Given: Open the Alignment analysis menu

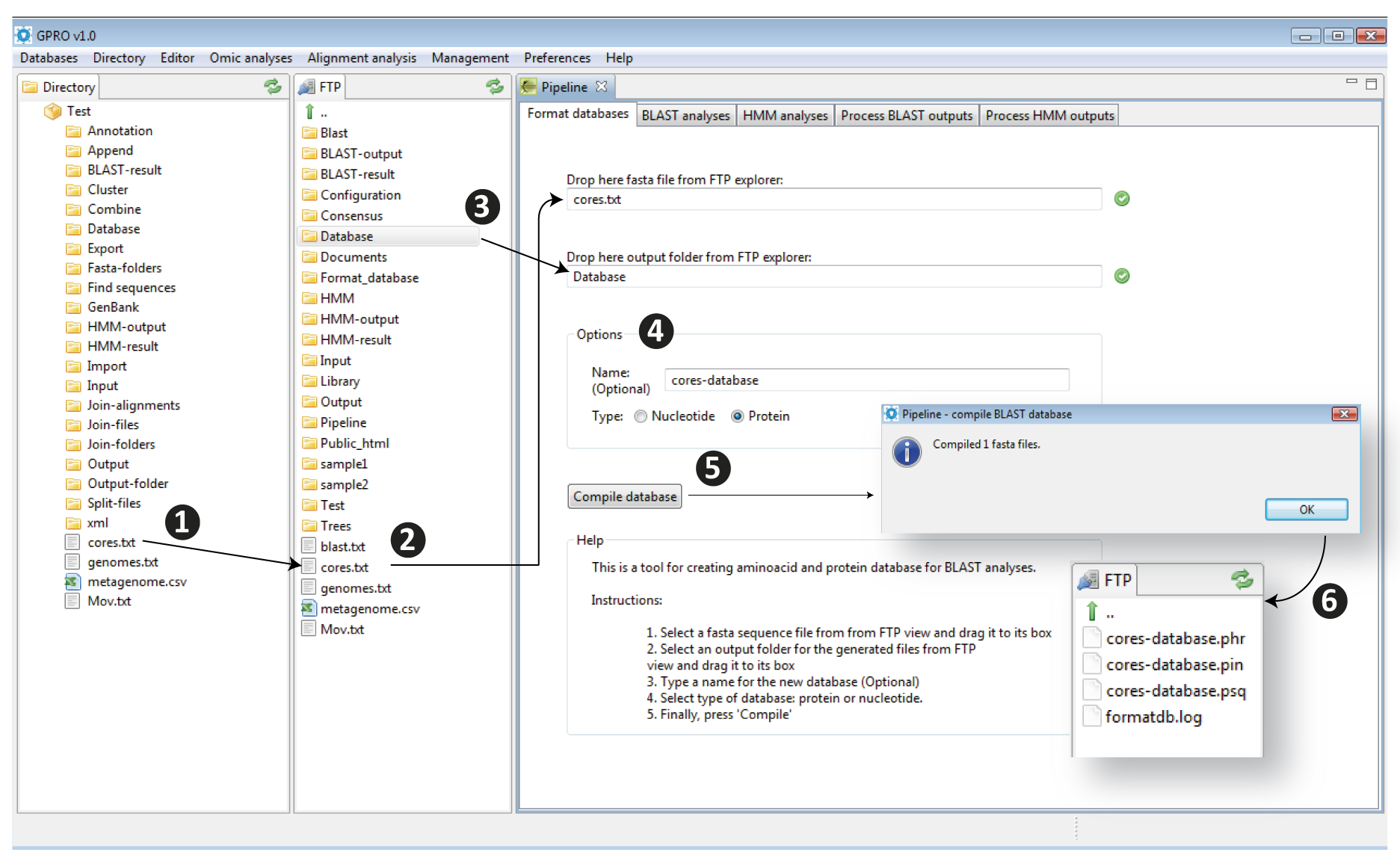Looking at the screenshot, I should [362, 58].
